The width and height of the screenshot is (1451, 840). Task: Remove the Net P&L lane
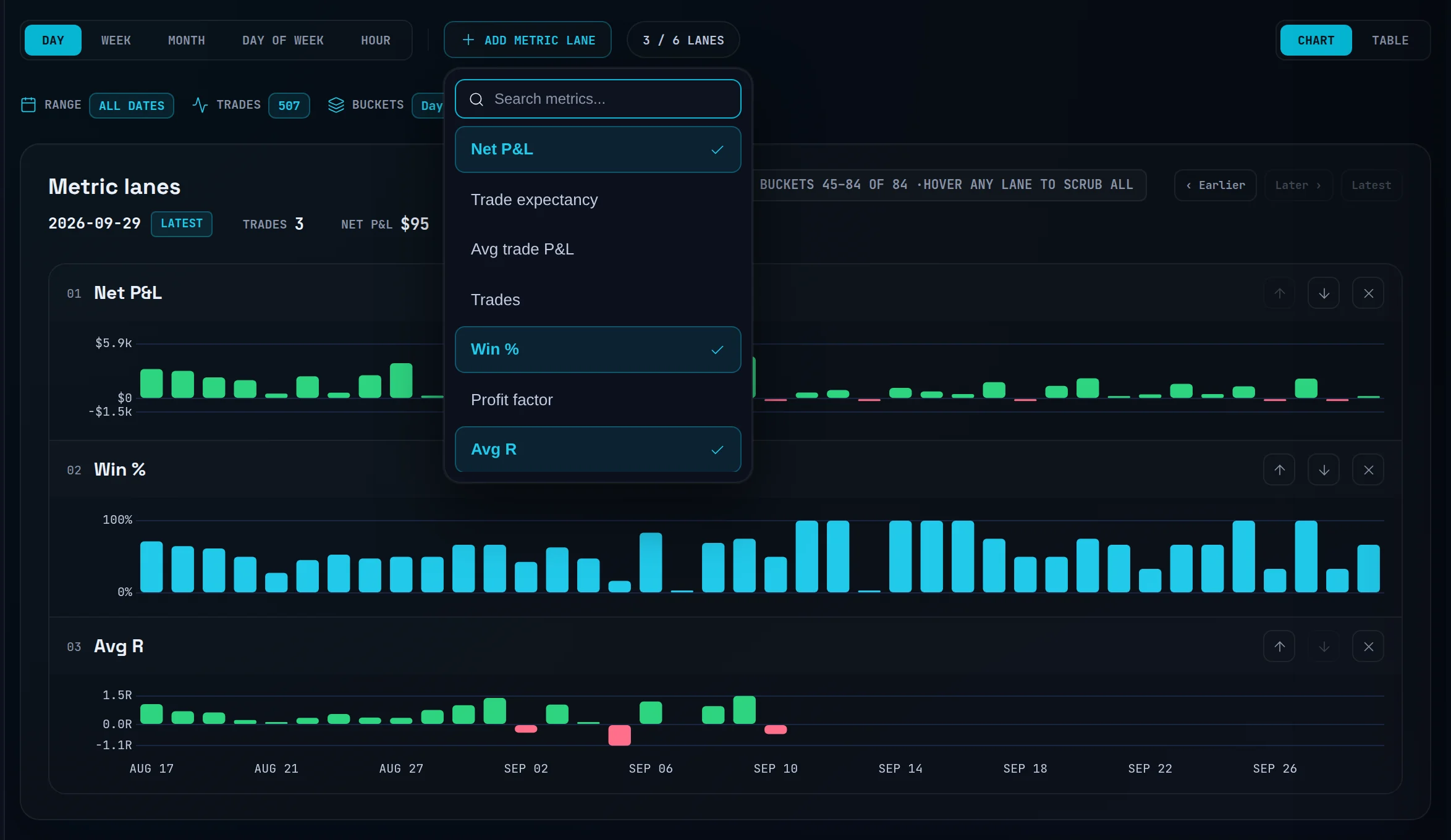coord(1368,293)
